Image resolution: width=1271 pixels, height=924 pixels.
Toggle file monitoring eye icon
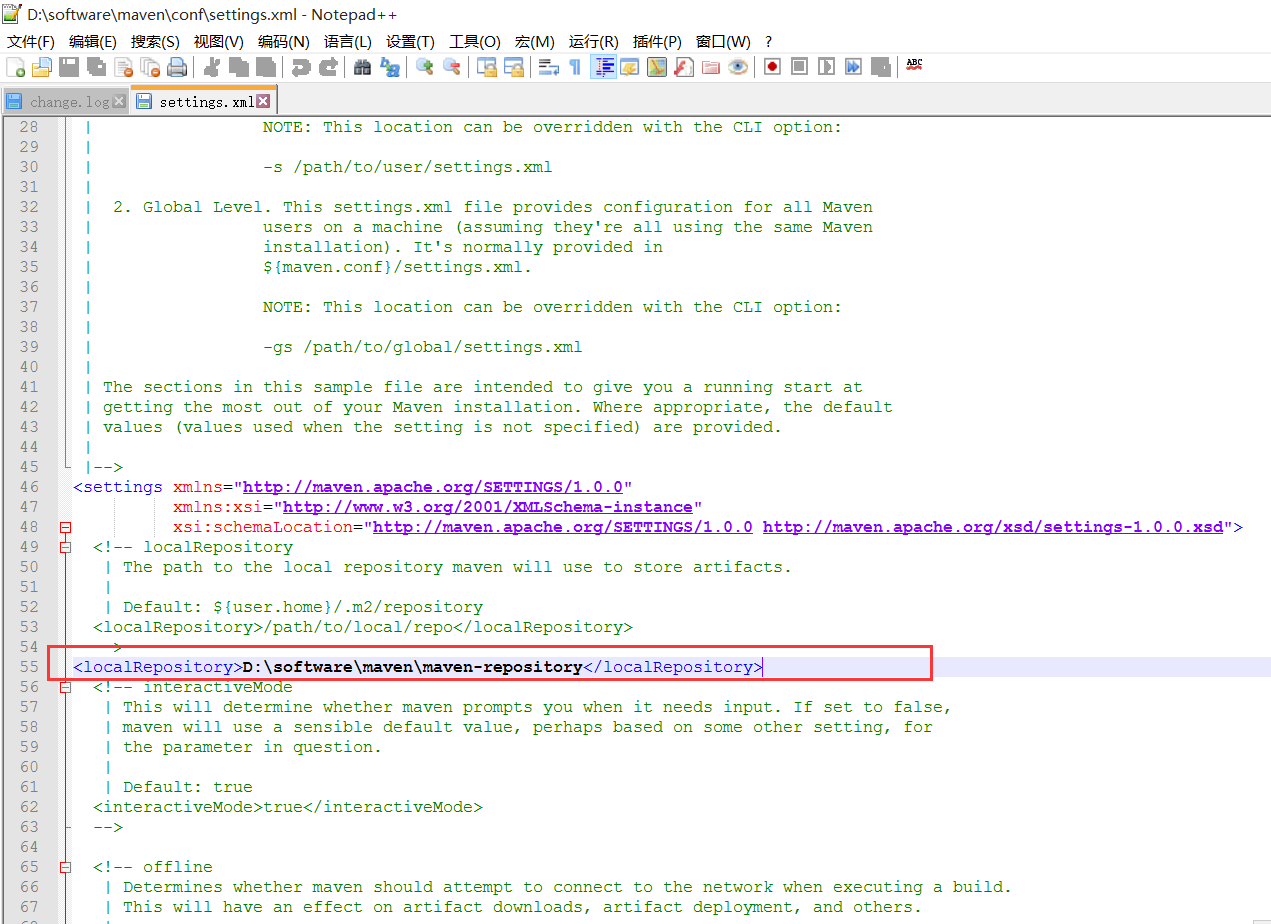(738, 67)
